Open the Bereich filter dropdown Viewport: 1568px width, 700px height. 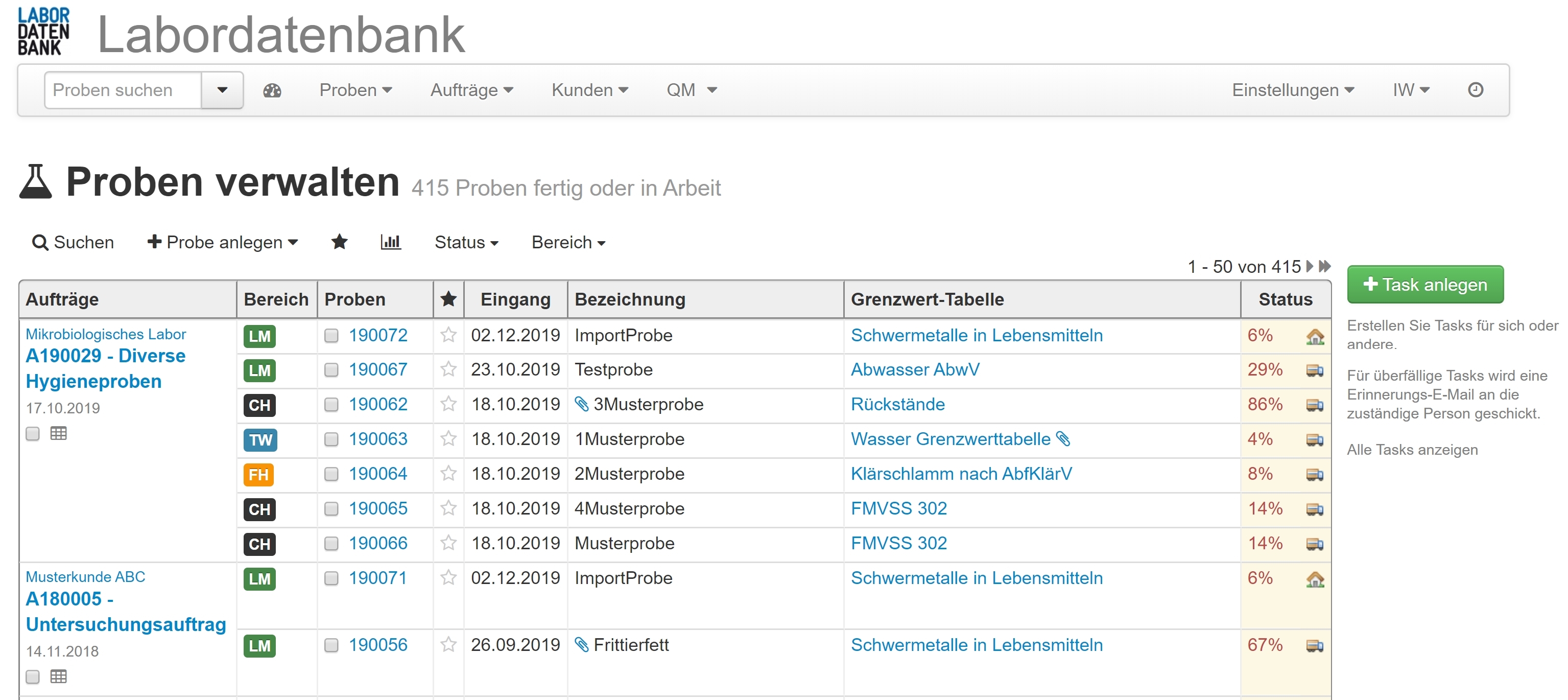(568, 242)
